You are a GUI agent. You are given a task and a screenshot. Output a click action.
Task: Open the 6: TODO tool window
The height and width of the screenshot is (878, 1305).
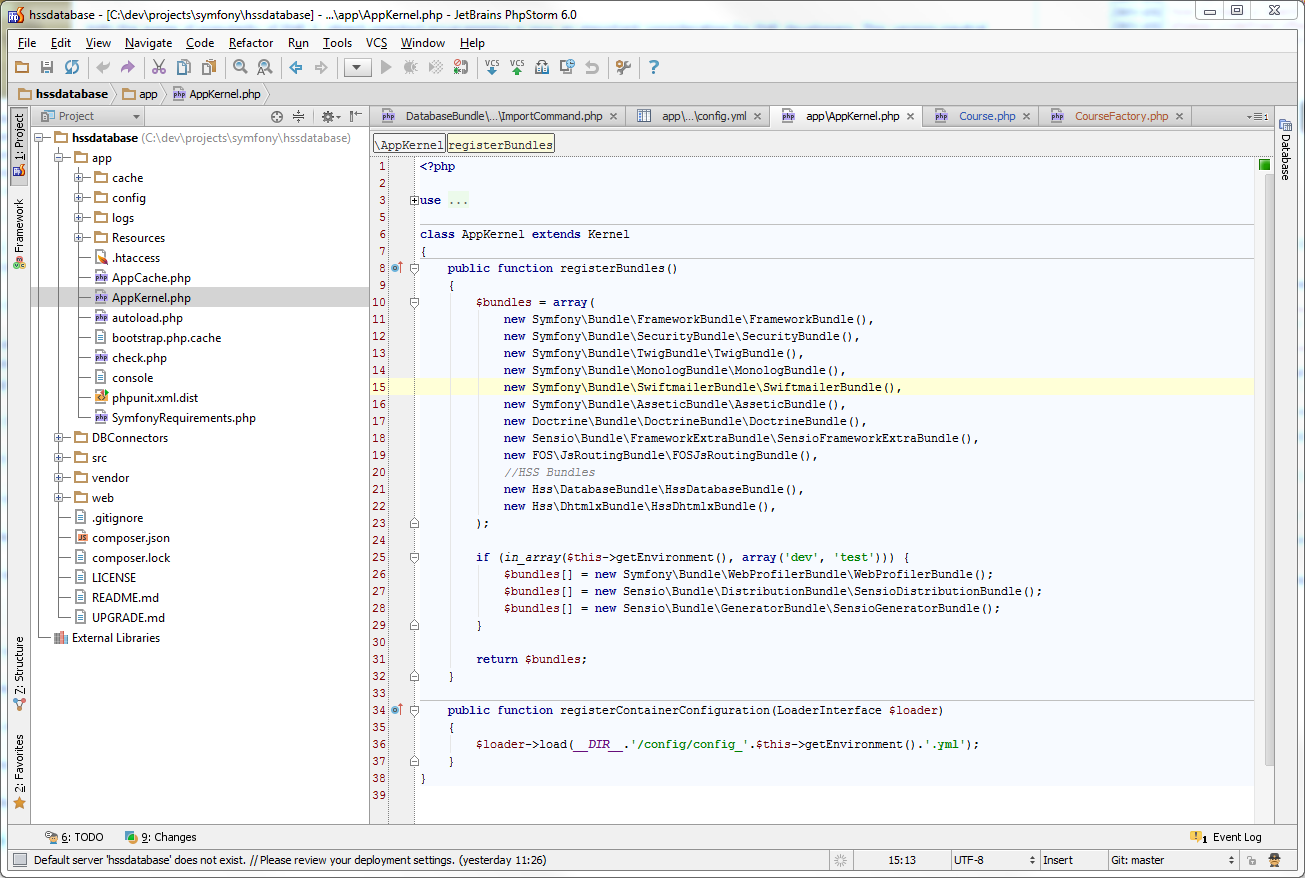point(75,837)
